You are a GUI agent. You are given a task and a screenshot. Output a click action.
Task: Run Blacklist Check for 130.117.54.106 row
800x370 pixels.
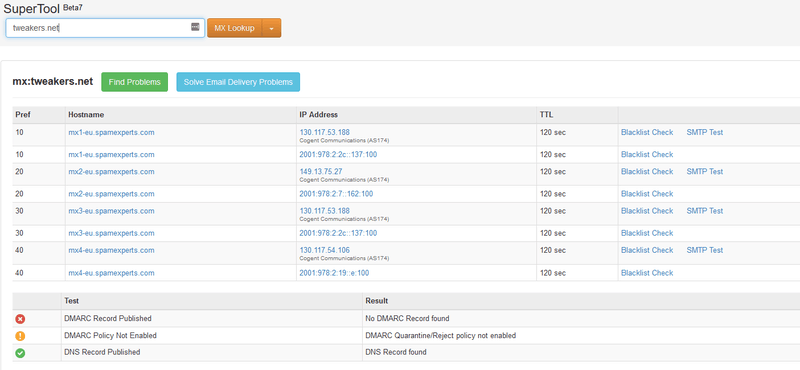(647, 250)
